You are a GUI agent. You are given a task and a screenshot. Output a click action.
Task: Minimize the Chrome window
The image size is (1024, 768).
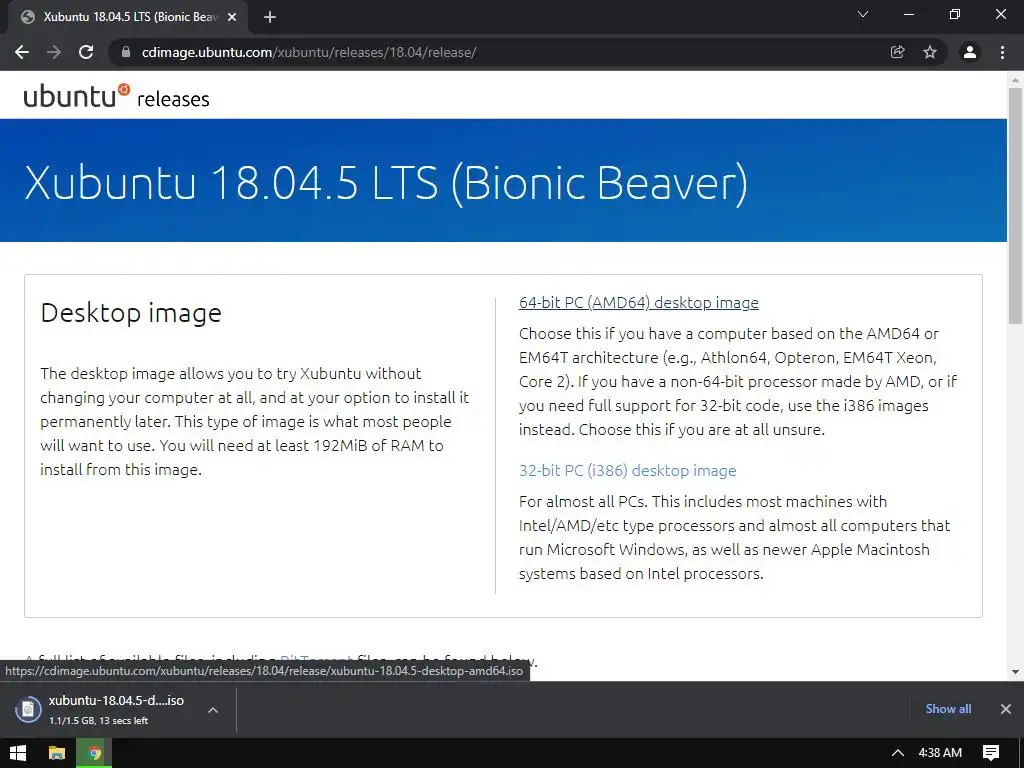pos(908,14)
